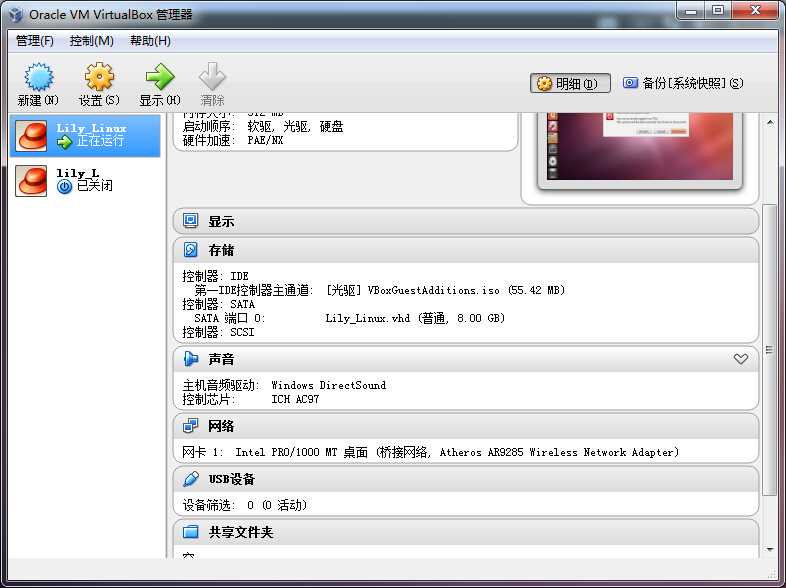
Task: Click the running-state arrow icon under Lily_Linux
Action: 64,142
